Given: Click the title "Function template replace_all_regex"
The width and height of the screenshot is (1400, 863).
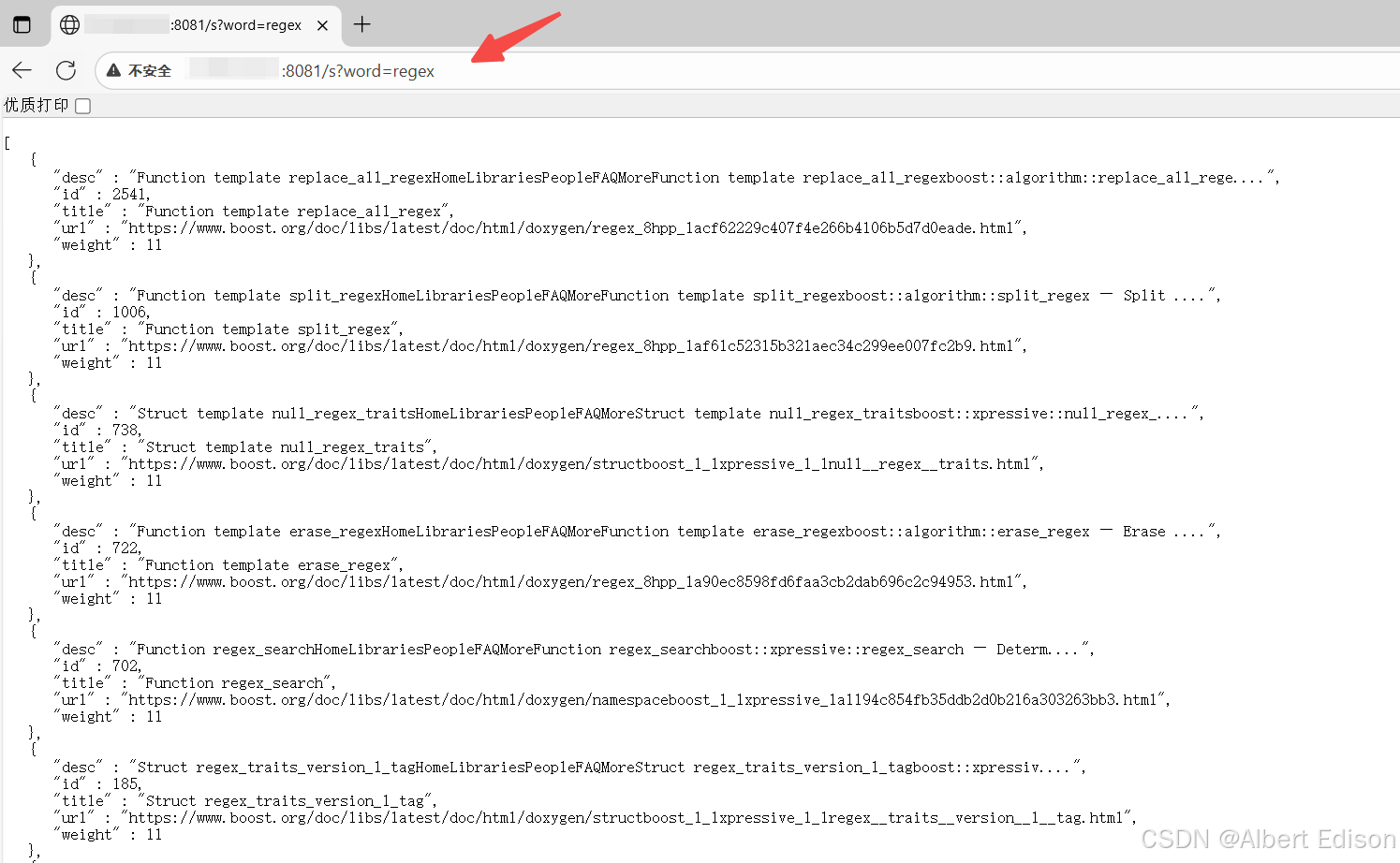Looking at the screenshot, I should [294, 212].
